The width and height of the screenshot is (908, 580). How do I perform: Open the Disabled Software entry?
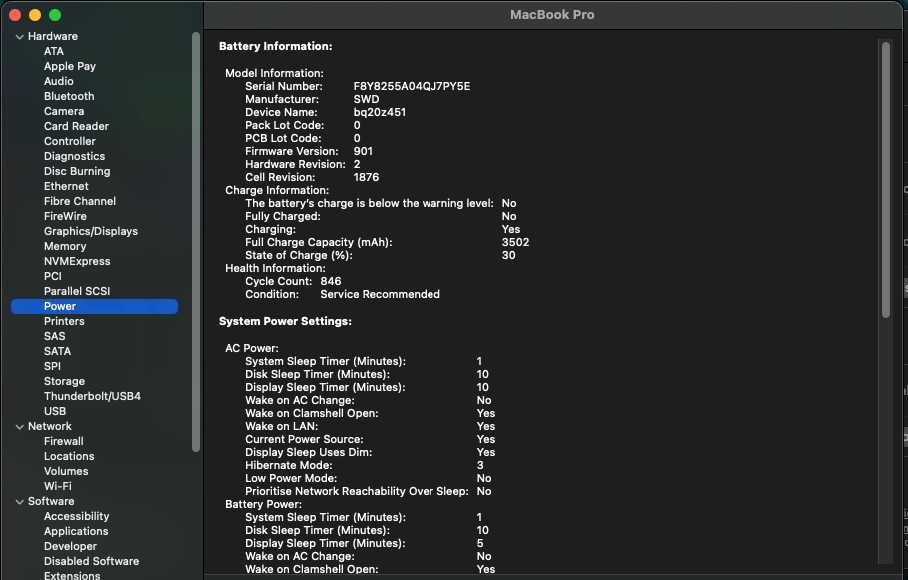click(x=91, y=561)
